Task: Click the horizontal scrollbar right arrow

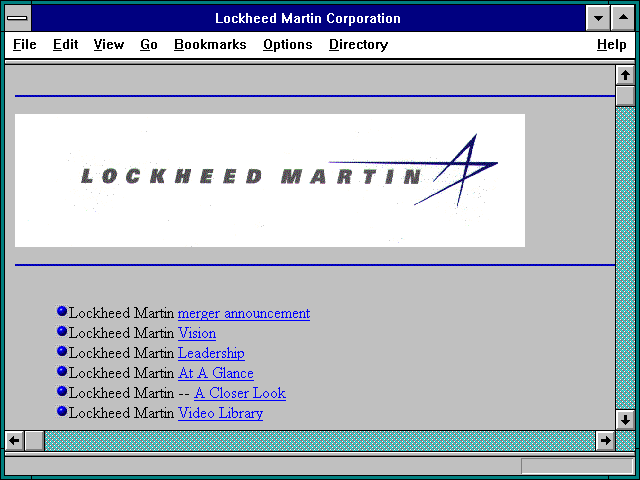Action: [x=605, y=441]
